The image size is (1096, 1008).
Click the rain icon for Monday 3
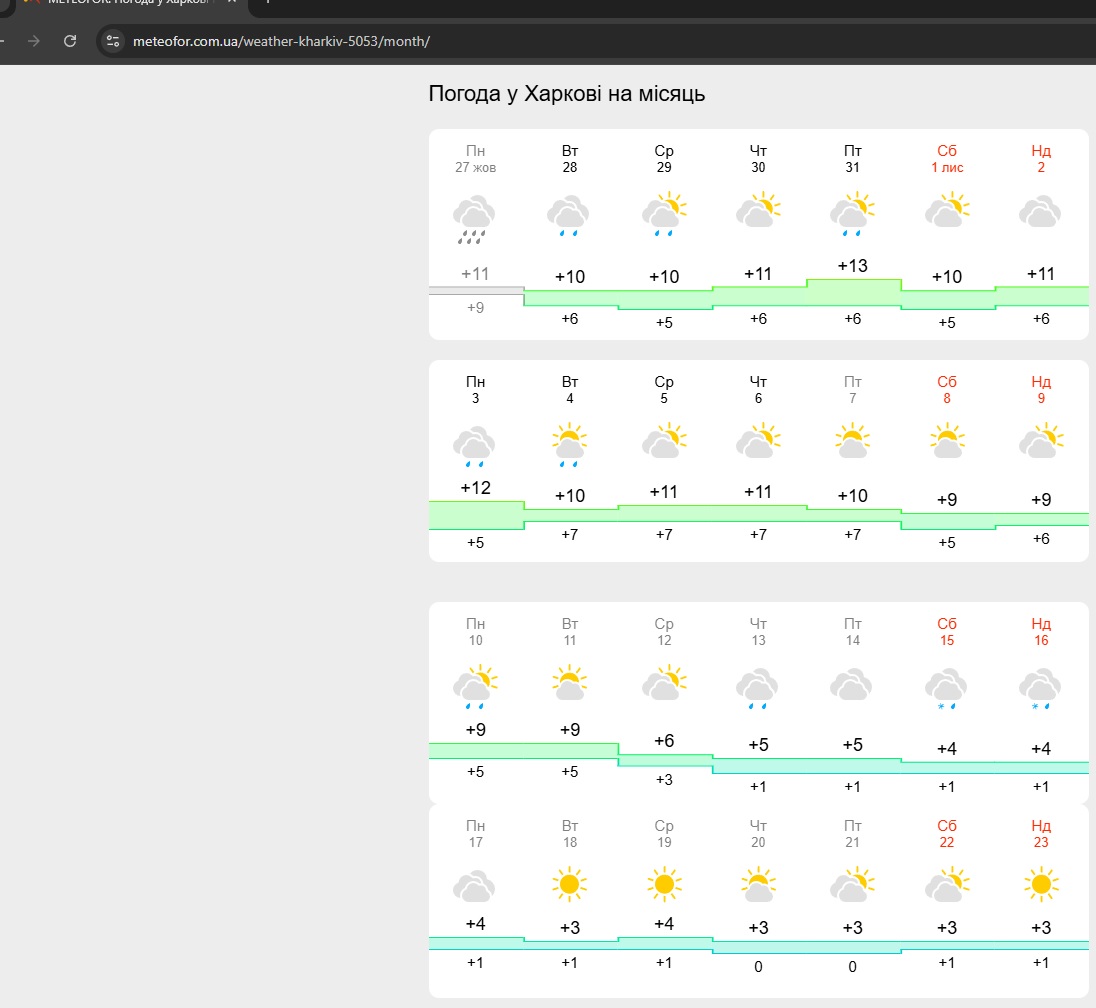pos(475,446)
